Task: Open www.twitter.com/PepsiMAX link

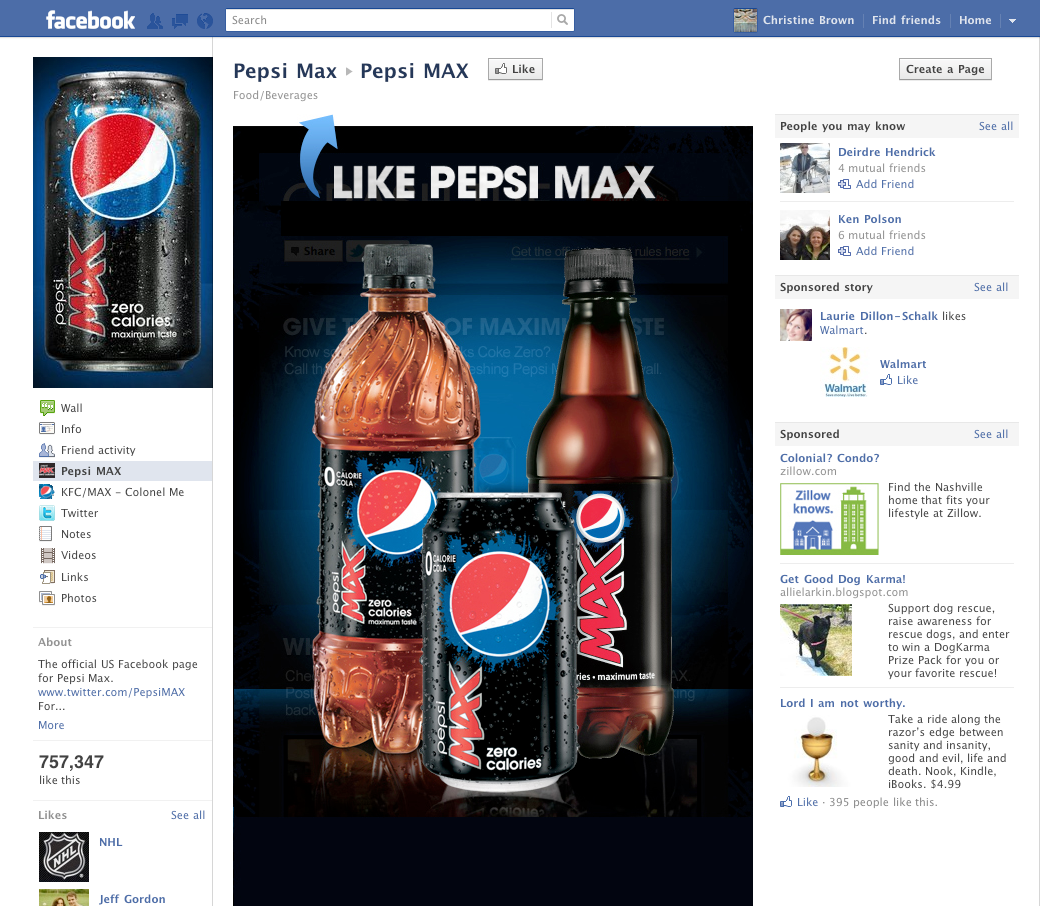Action: coord(111,692)
